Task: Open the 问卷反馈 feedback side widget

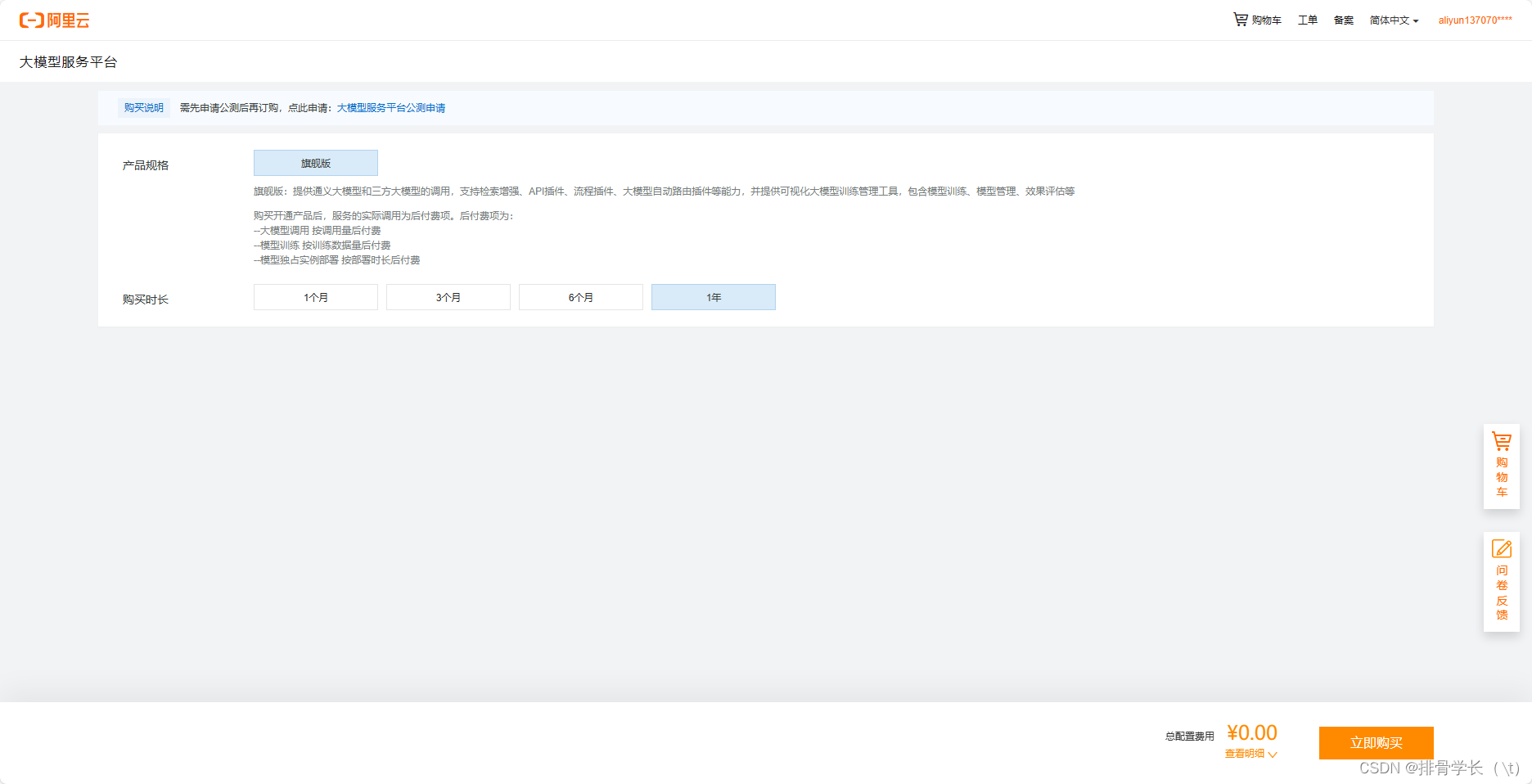Action: pos(1502,582)
